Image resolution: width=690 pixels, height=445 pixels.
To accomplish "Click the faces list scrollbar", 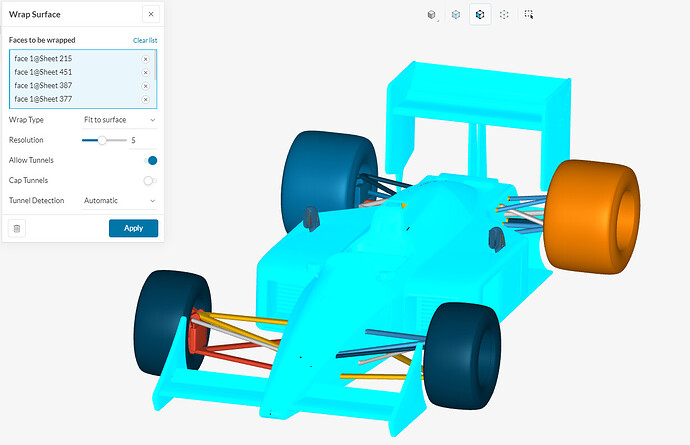I will point(155,66).
